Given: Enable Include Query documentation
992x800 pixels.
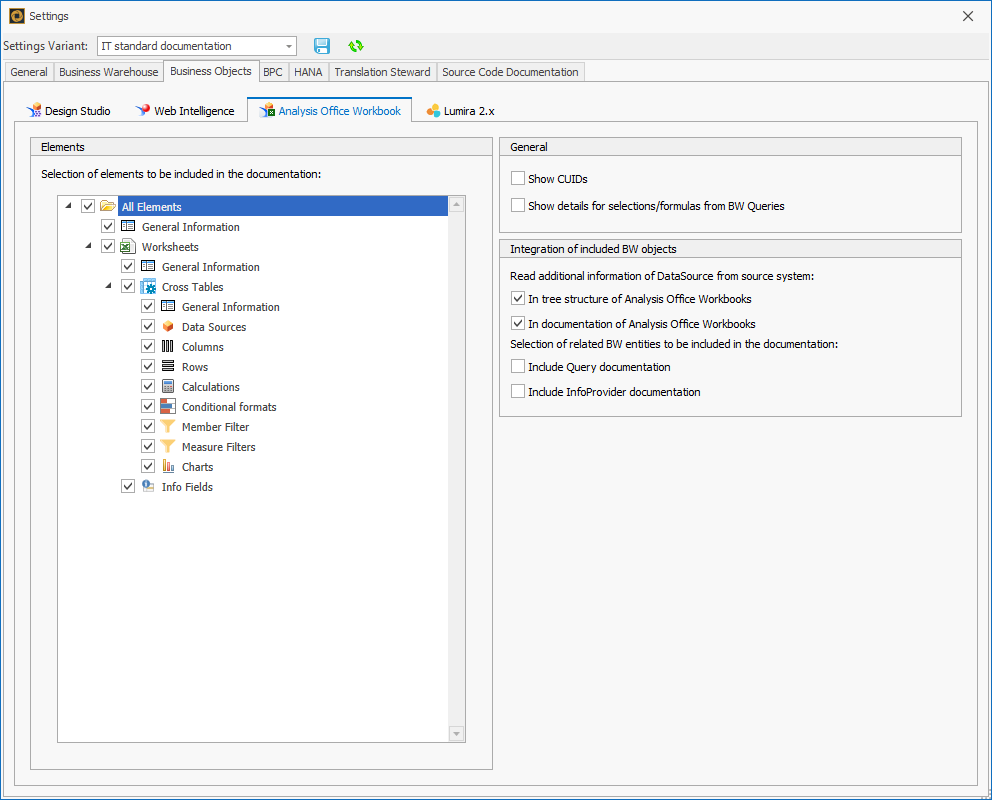Looking at the screenshot, I should pyautogui.click(x=517, y=366).
